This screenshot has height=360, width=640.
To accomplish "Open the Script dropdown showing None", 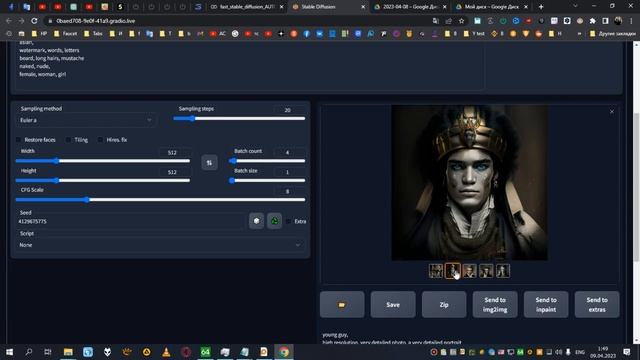I will (160, 245).
